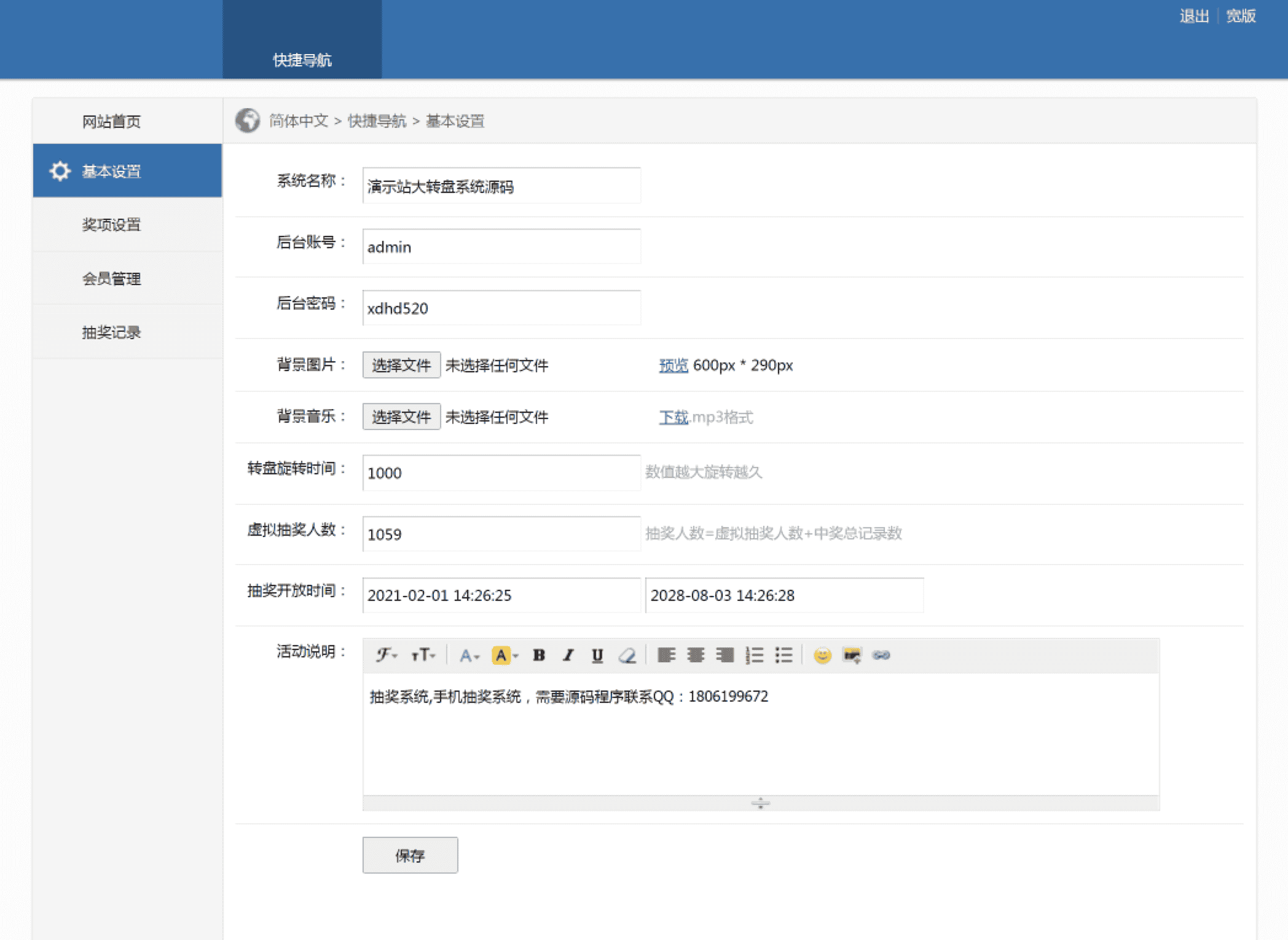This screenshot has height=940, width=1288.
Task: Toggle bold formatting in editor toolbar
Action: click(x=539, y=656)
